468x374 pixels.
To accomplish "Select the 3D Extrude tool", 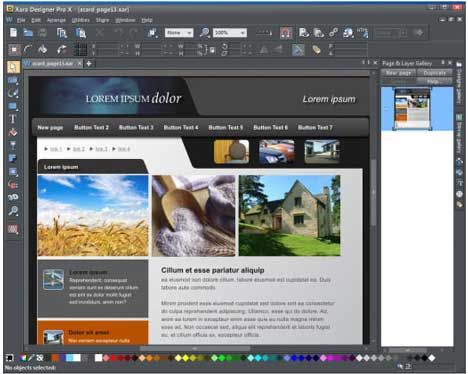I will 13,197.
